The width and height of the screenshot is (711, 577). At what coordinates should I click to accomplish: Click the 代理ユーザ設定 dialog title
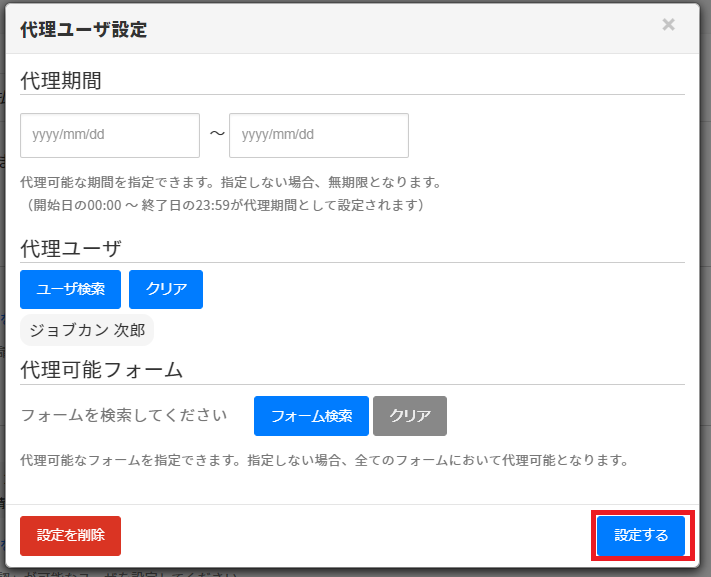point(84,29)
